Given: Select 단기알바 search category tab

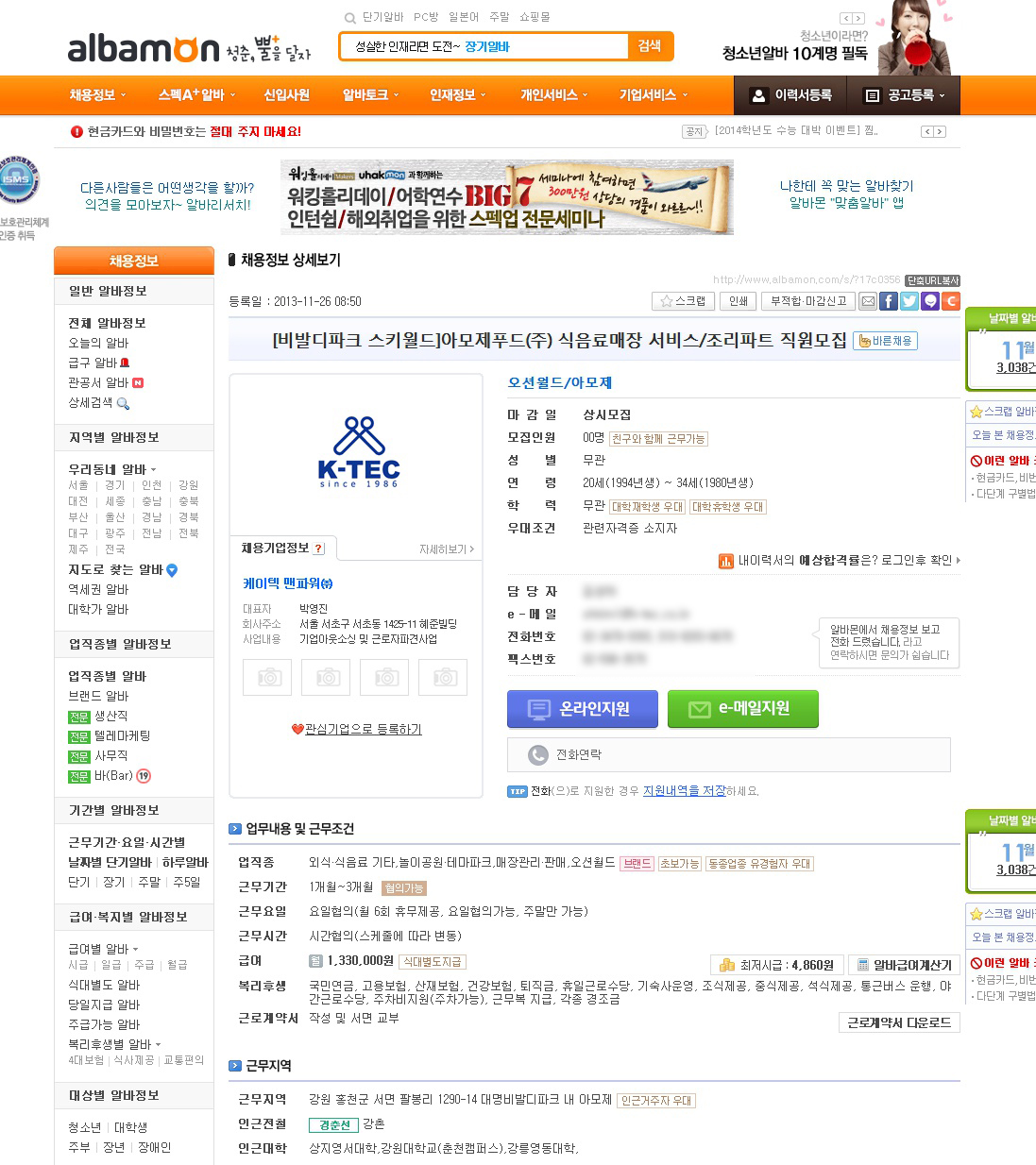Looking at the screenshot, I should tap(383, 17).
